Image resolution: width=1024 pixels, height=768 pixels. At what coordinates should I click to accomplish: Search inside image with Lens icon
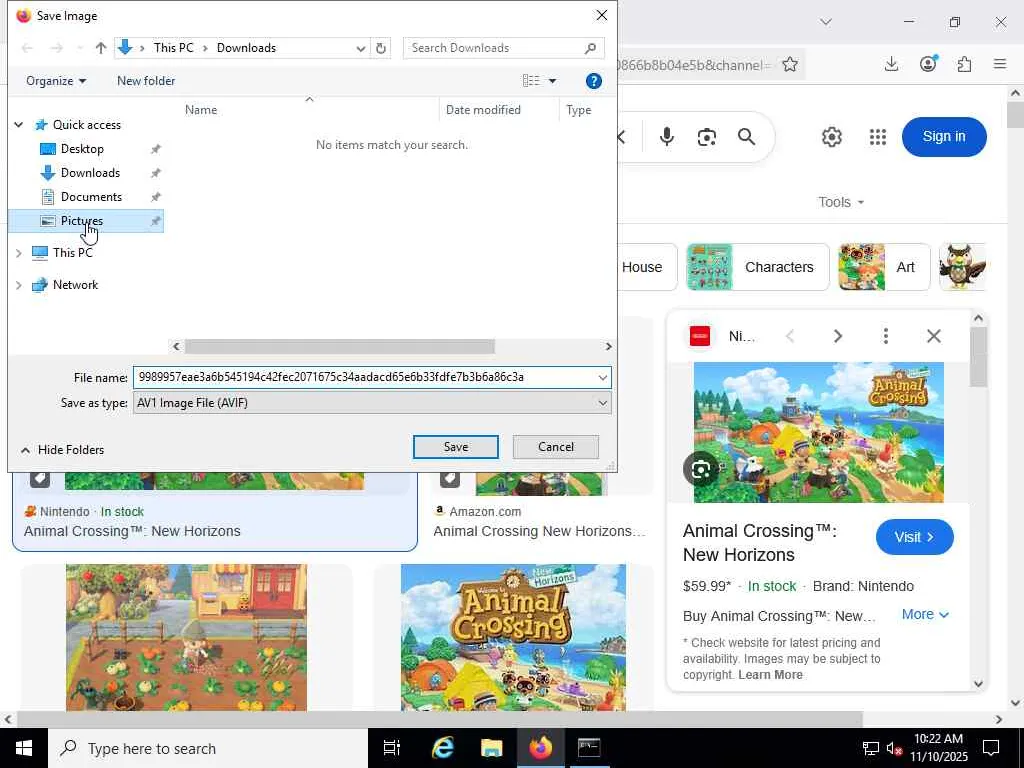701,469
